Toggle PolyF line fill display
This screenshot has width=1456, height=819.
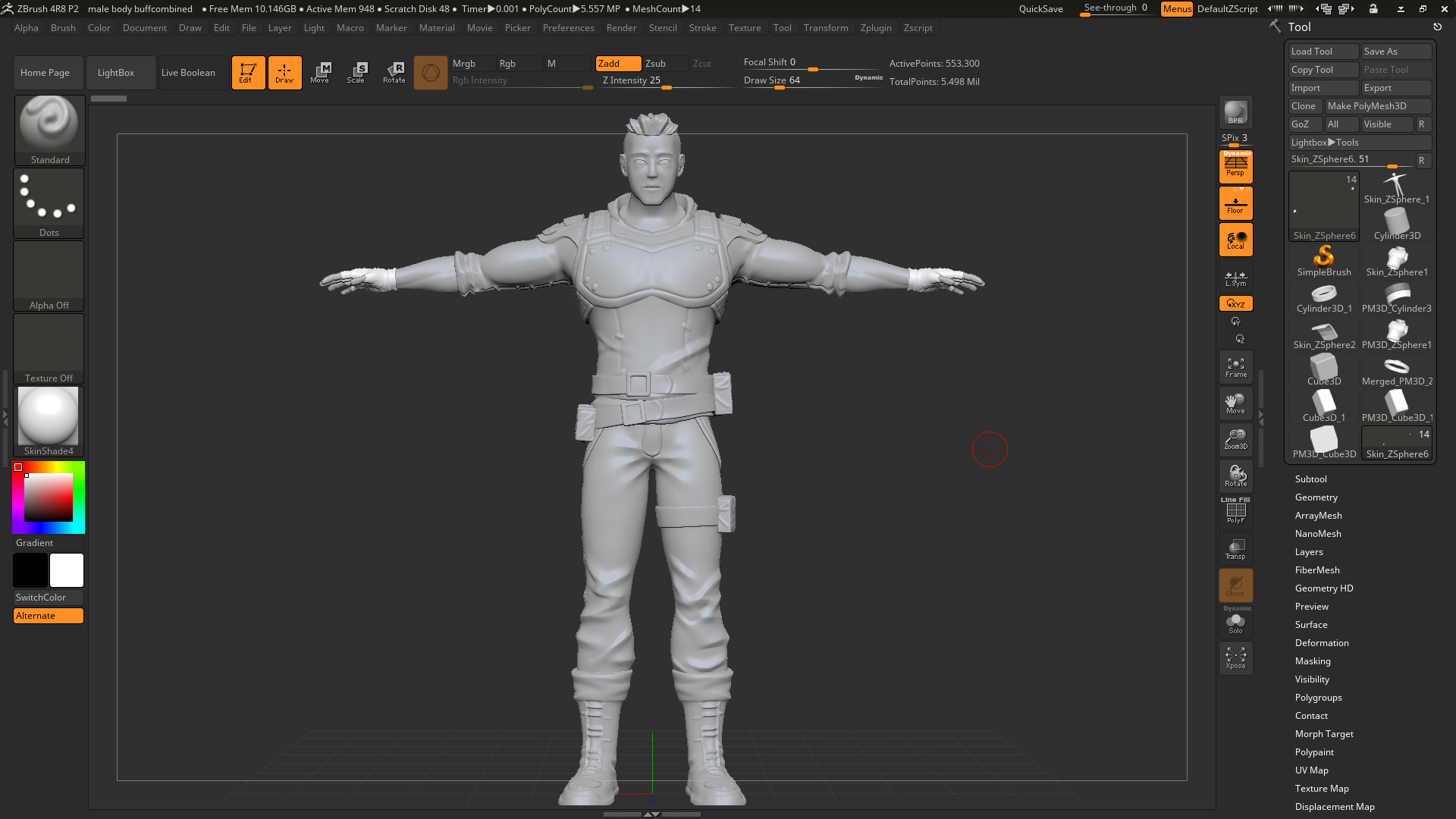coord(1235,512)
